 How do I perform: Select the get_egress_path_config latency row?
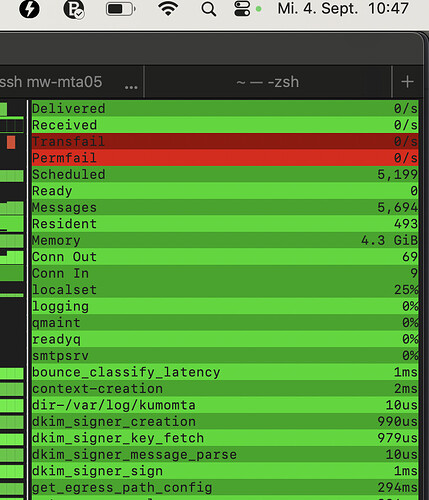225,488
